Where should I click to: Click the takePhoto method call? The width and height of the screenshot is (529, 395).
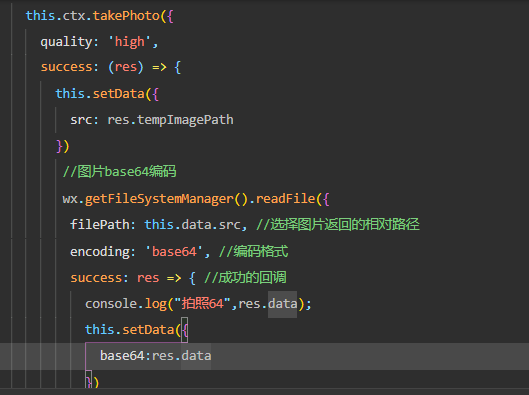126,16
